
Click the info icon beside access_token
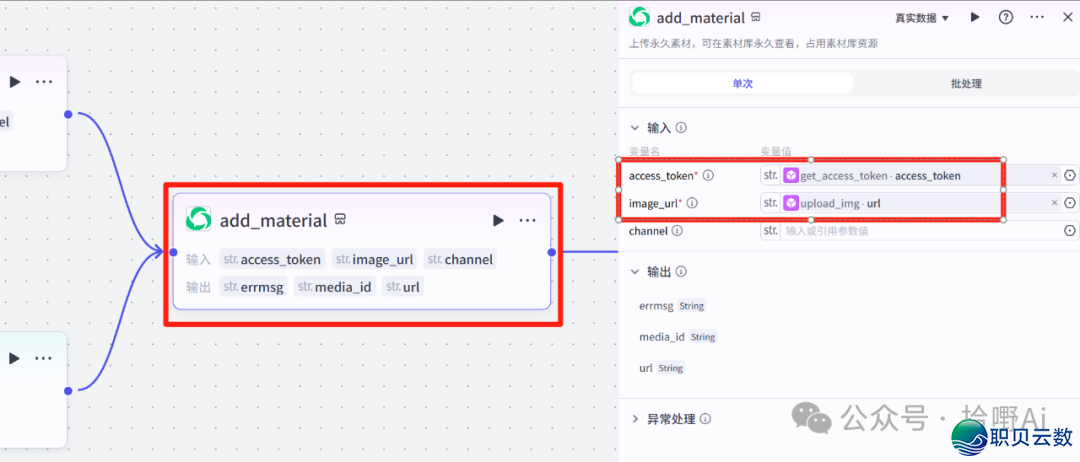[708, 176]
